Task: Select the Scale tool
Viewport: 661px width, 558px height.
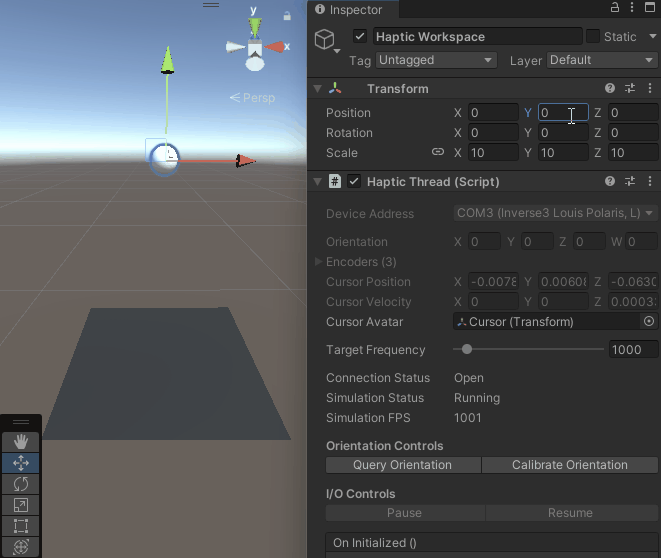Action: click(21, 505)
